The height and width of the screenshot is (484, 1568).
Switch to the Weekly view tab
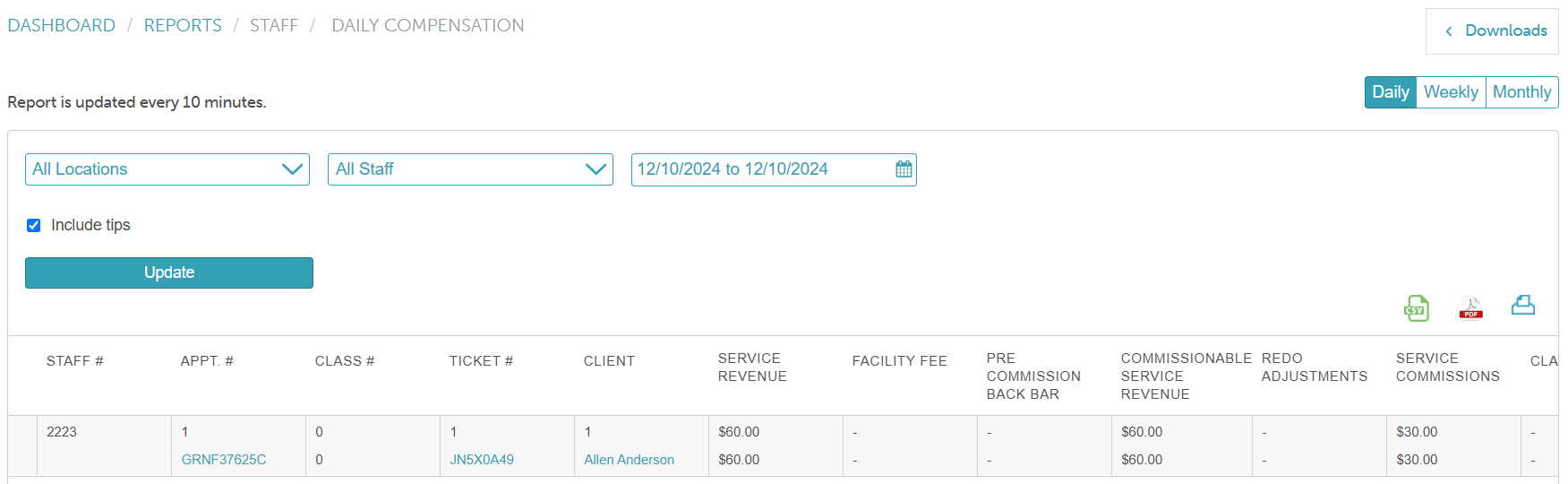[1451, 92]
